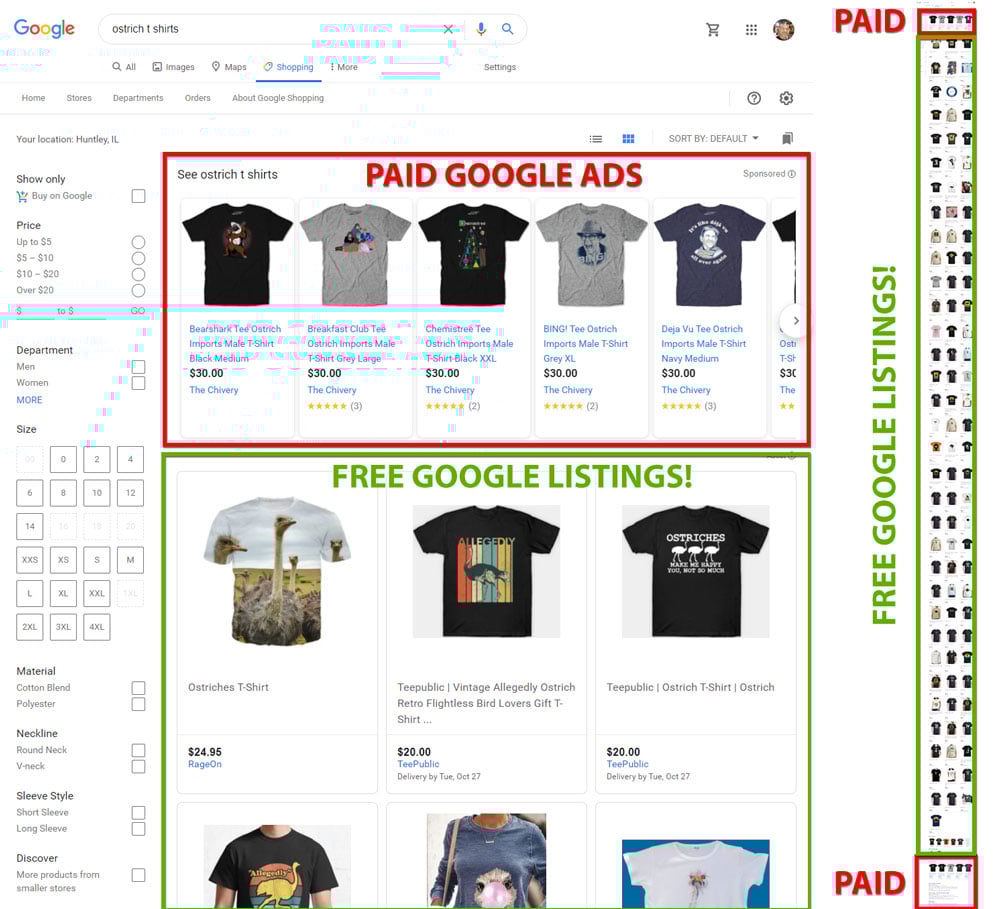Check the Men department box
This screenshot has height=909, width=1000.
[138, 367]
